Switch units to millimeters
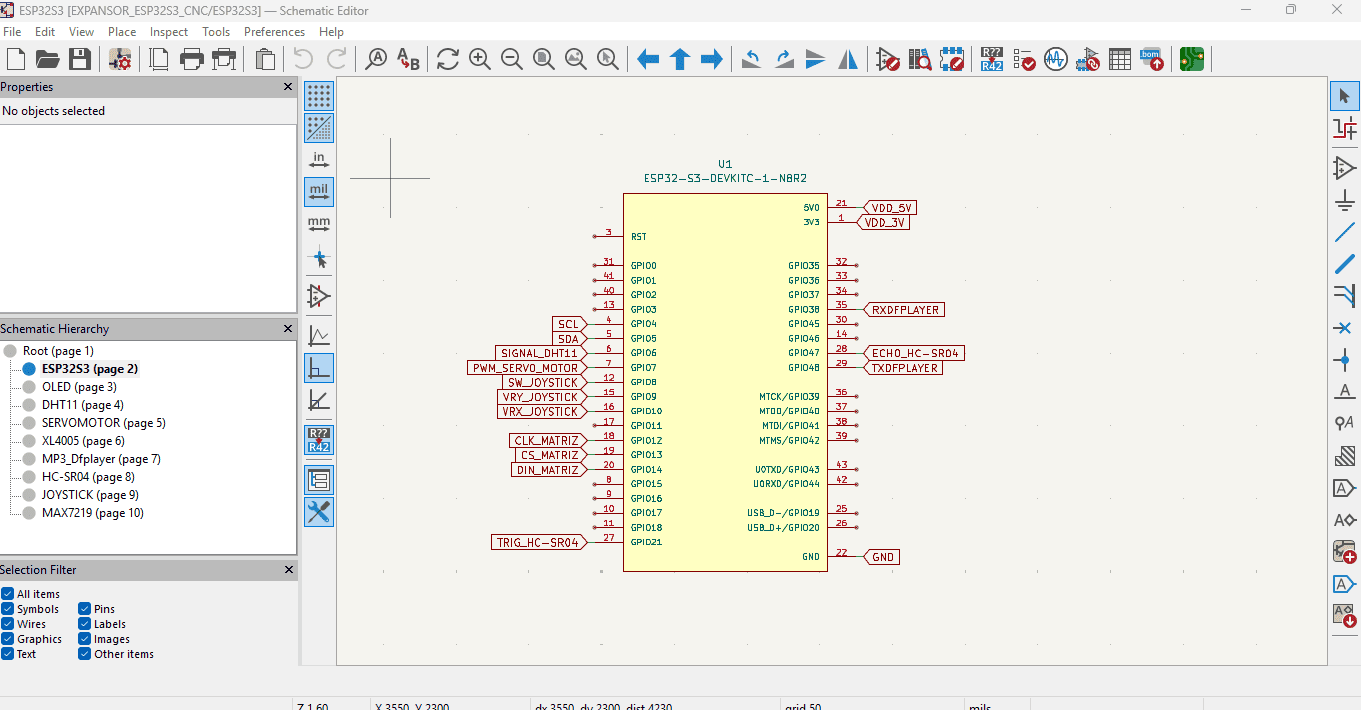This screenshot has width=1361, height=710. pos(319,224)
